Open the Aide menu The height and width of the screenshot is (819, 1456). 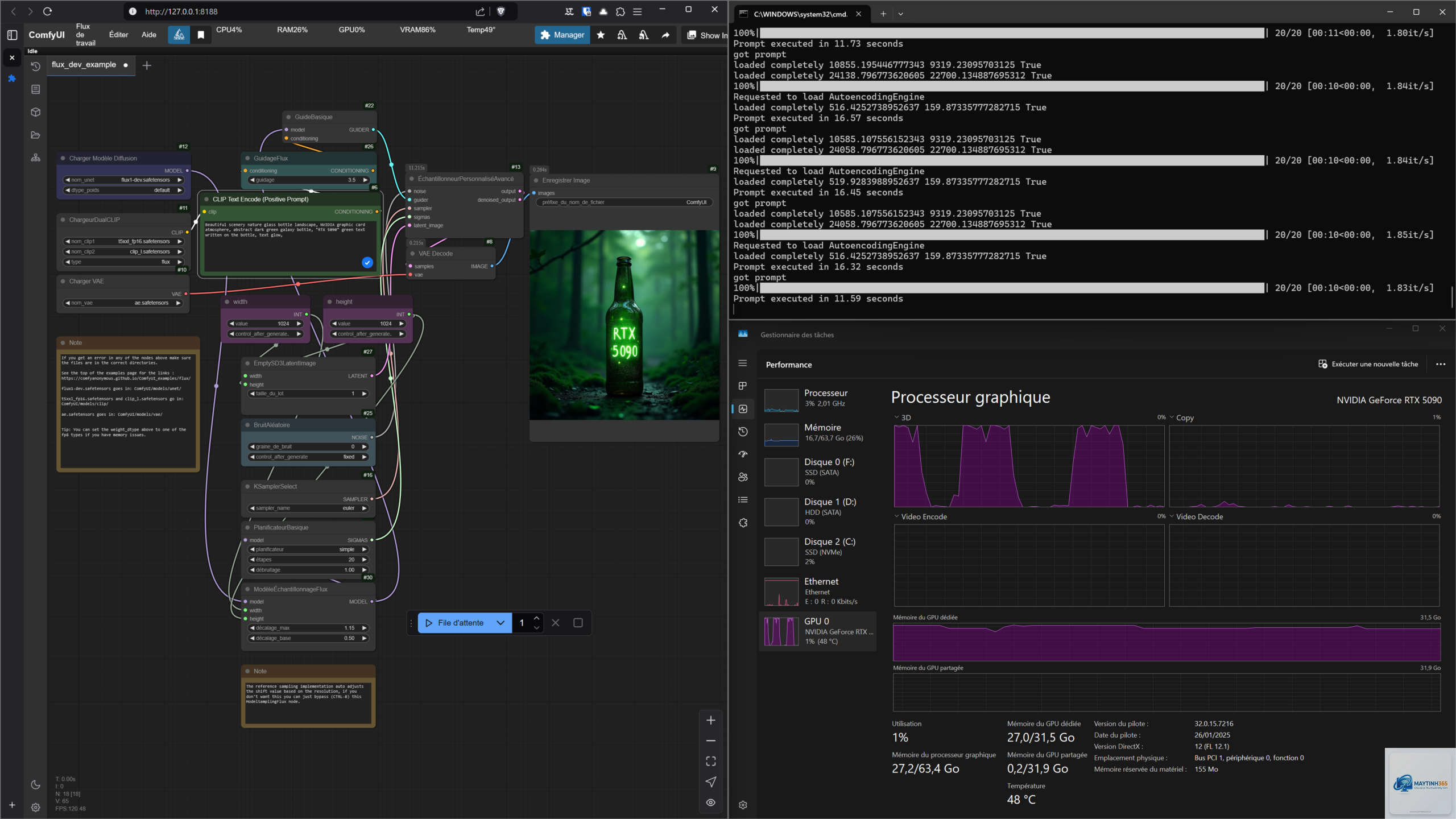coord(149,35)
